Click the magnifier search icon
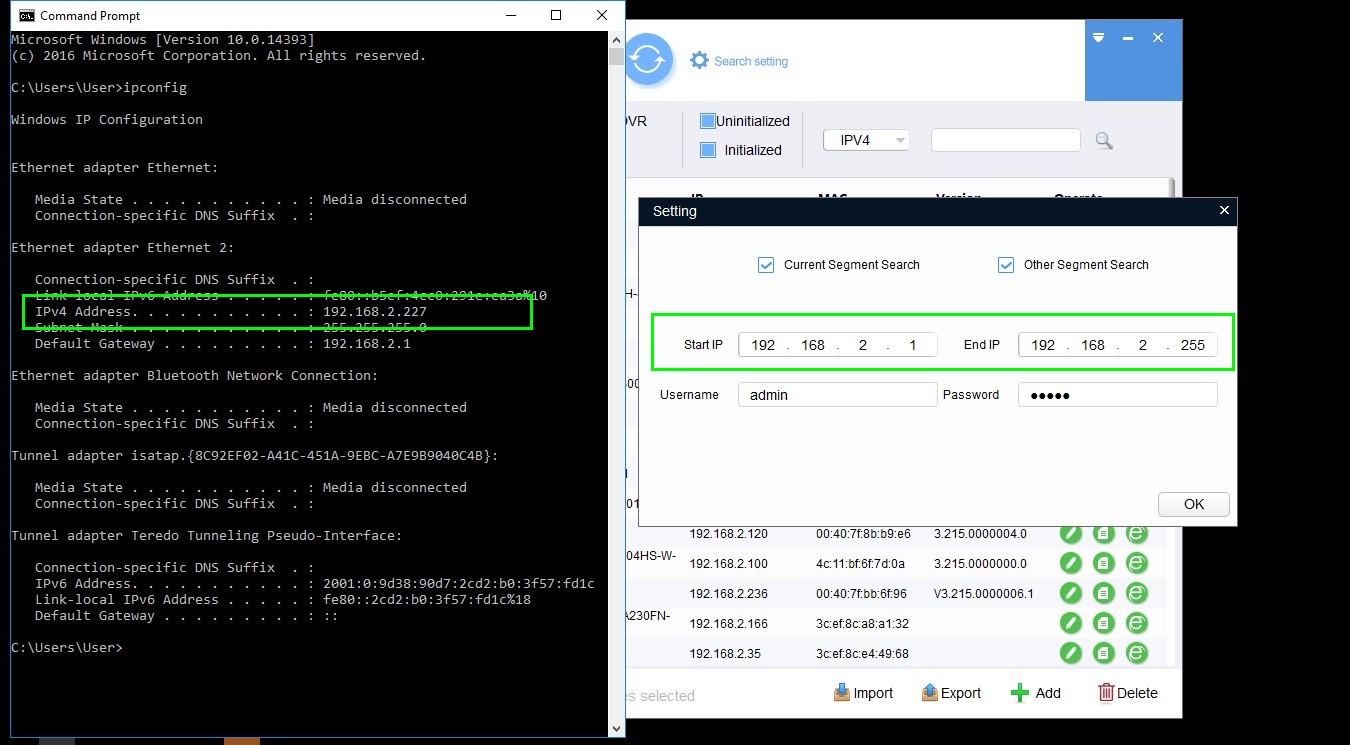 click(x=1104, y=141)
